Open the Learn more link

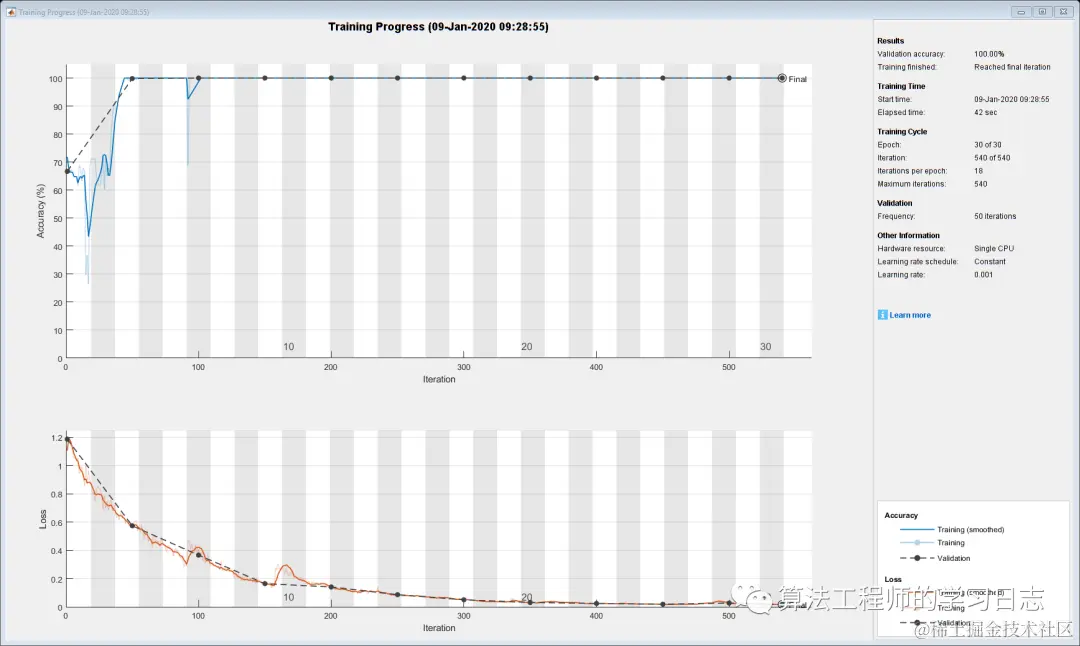(910, 315)
